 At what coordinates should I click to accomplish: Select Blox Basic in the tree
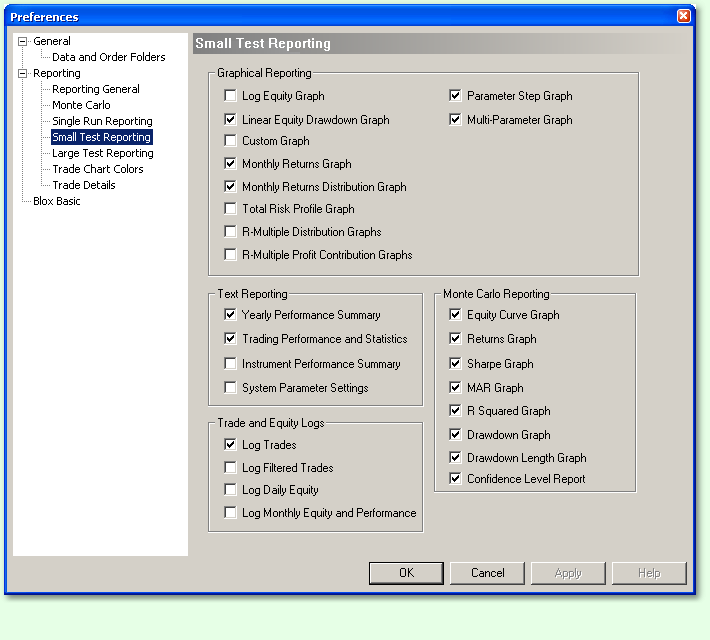[57, 201]
